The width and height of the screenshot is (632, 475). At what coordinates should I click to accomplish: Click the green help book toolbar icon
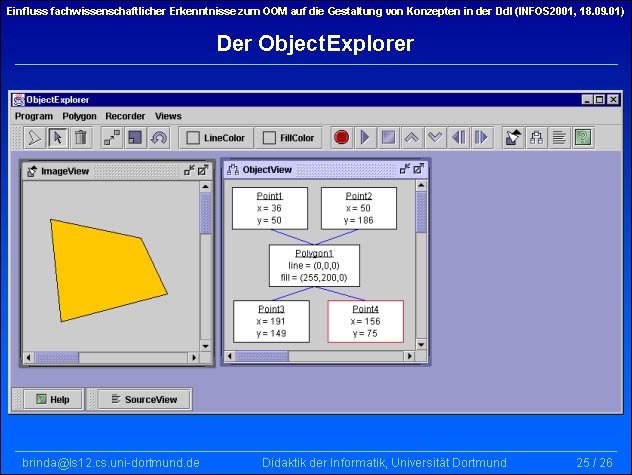(x=583, y=137)
